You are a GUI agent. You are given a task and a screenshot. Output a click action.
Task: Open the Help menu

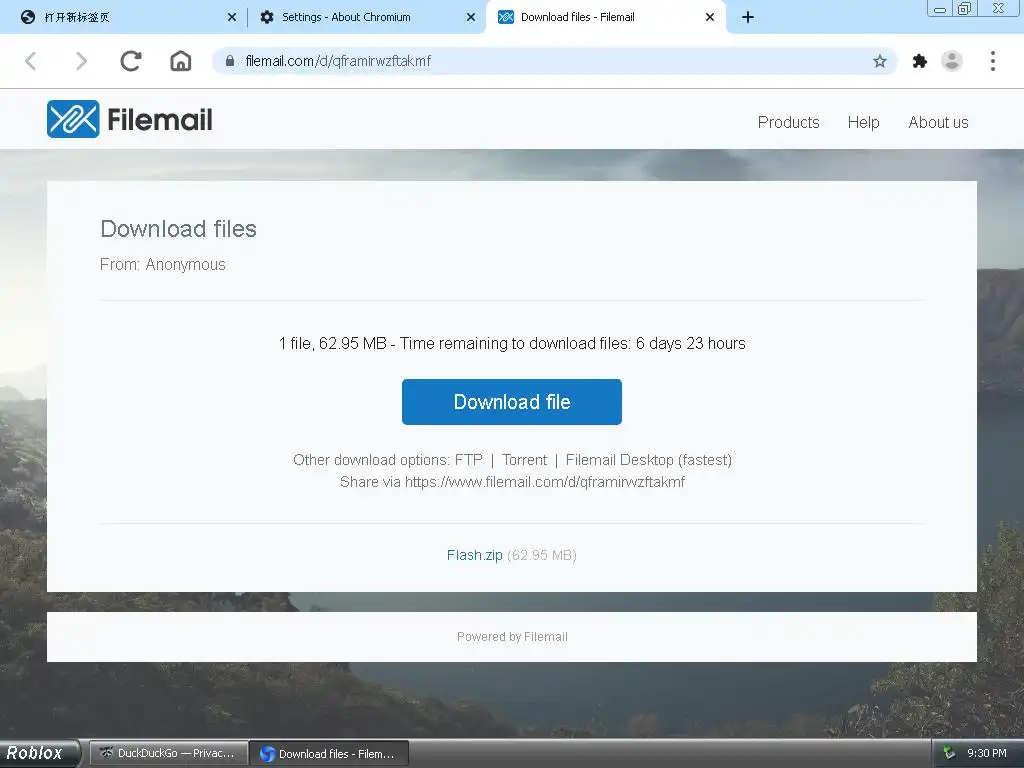click(863, 122)
